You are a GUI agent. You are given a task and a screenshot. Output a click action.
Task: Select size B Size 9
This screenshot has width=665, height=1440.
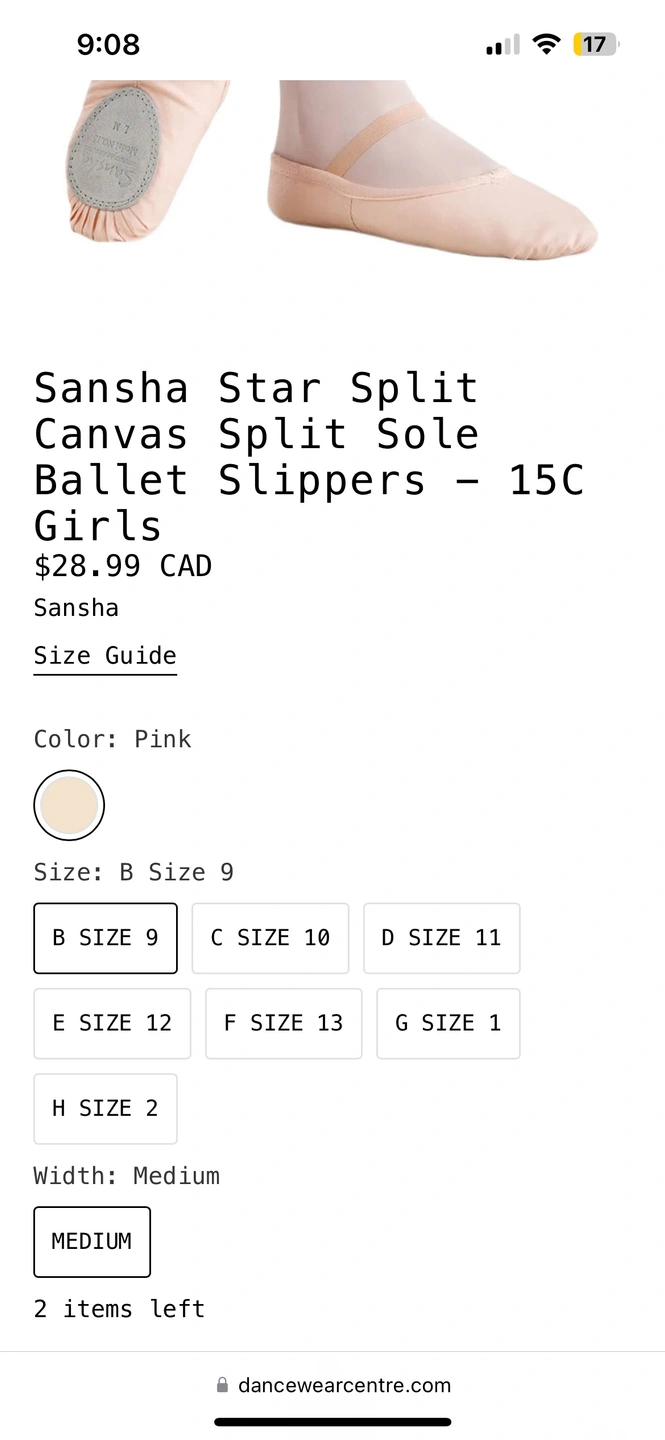pos(105,938)
